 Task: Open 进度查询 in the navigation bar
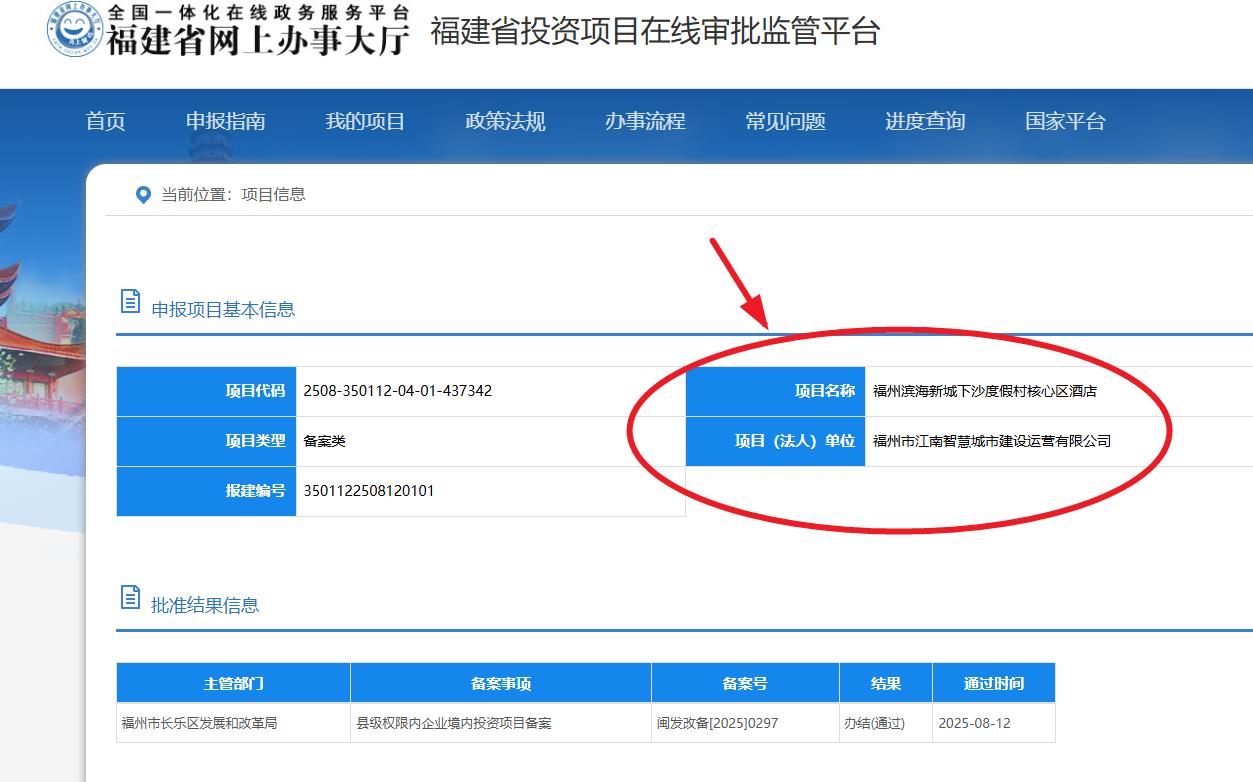pos(925,122)
